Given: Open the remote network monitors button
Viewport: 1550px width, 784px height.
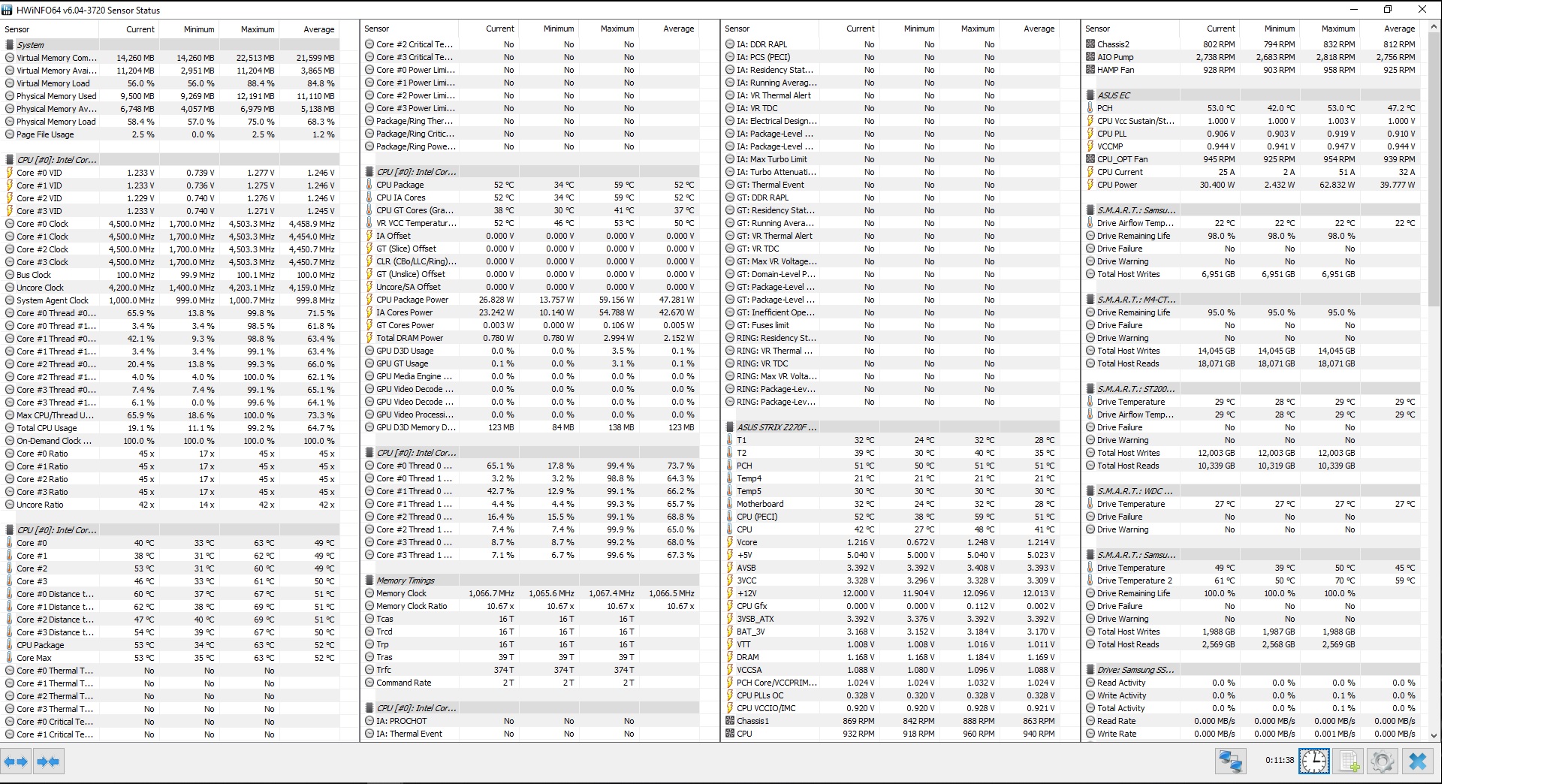Looking at the screenshot, I should tap(1230, 761).
